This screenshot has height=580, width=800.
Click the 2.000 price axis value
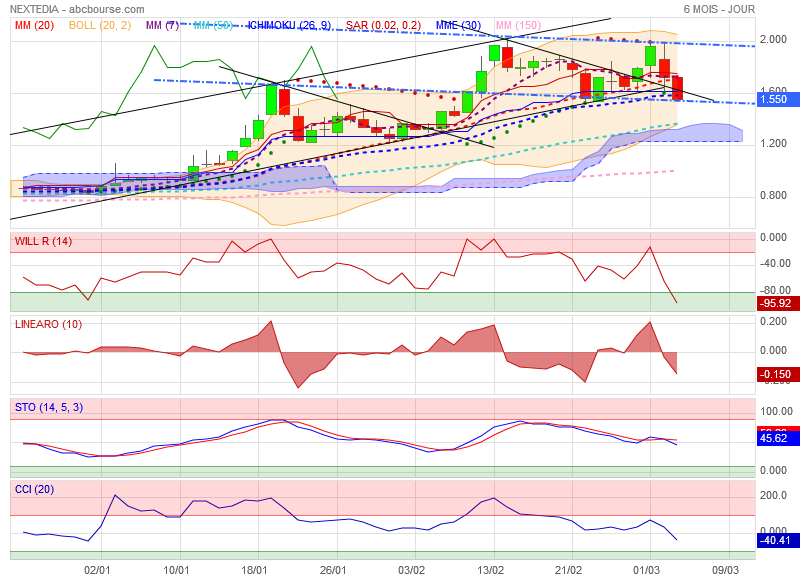(x=773, y=40)
